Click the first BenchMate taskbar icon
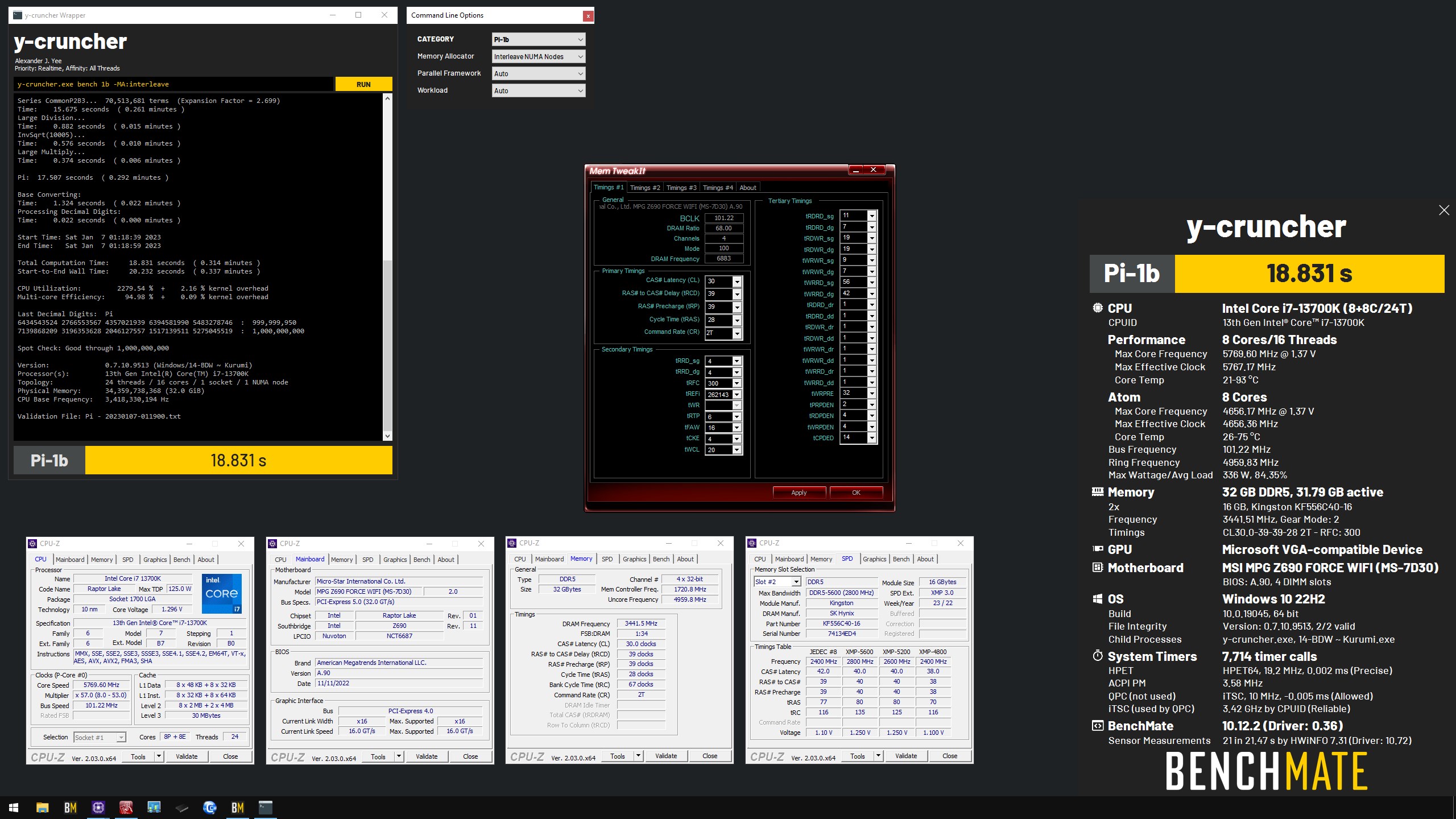The width and height of the screenshot is (1456, 819). (70, 808)
